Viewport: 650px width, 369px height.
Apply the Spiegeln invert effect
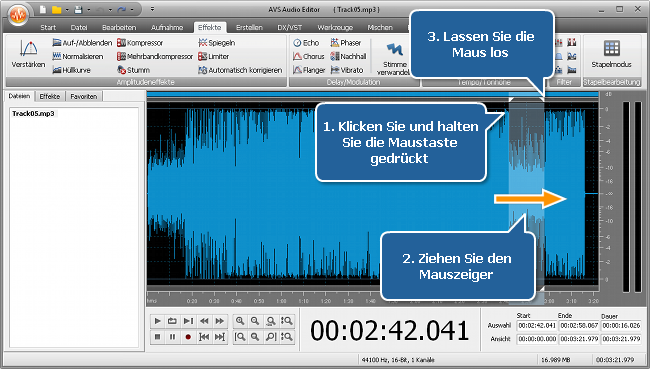[217, 43]
